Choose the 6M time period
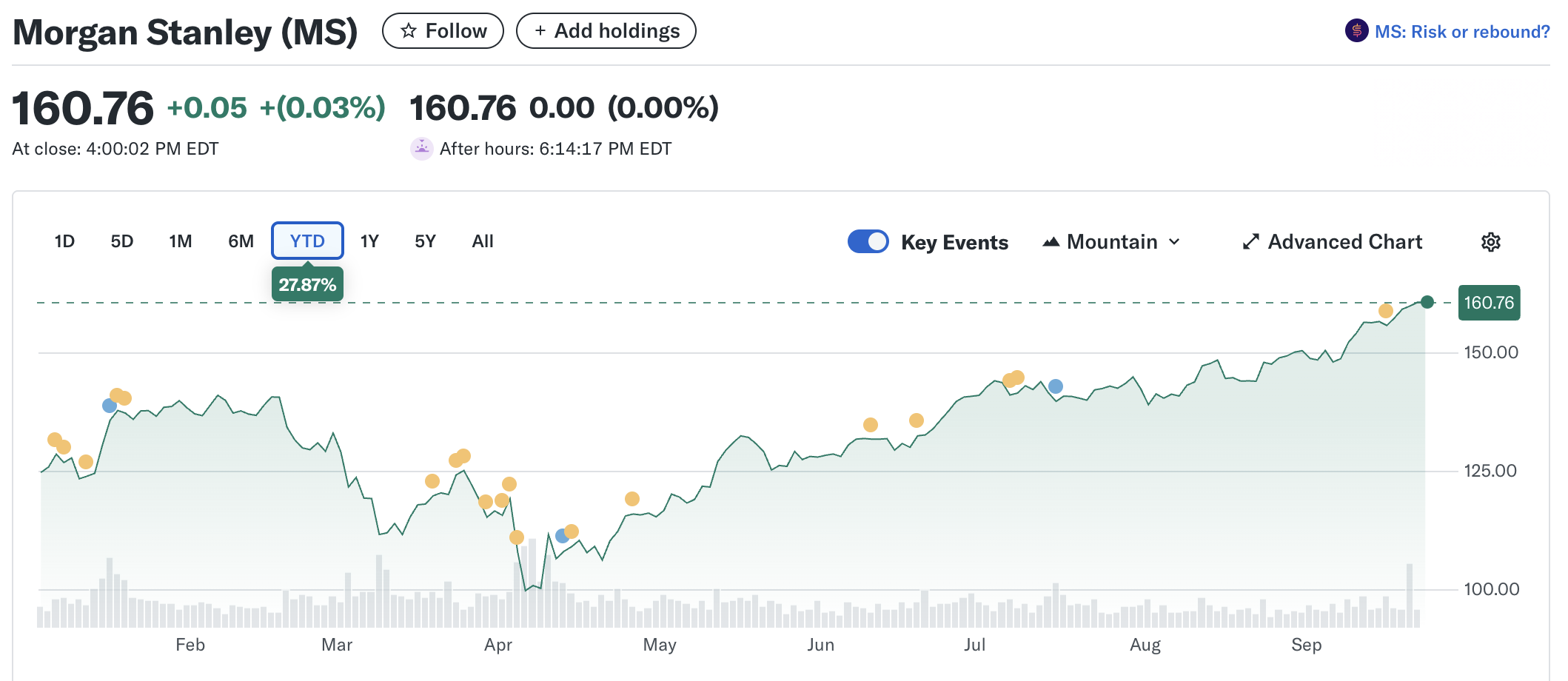Image resolution: width=1568 pixels, height=681 pixels. point(241,241)
